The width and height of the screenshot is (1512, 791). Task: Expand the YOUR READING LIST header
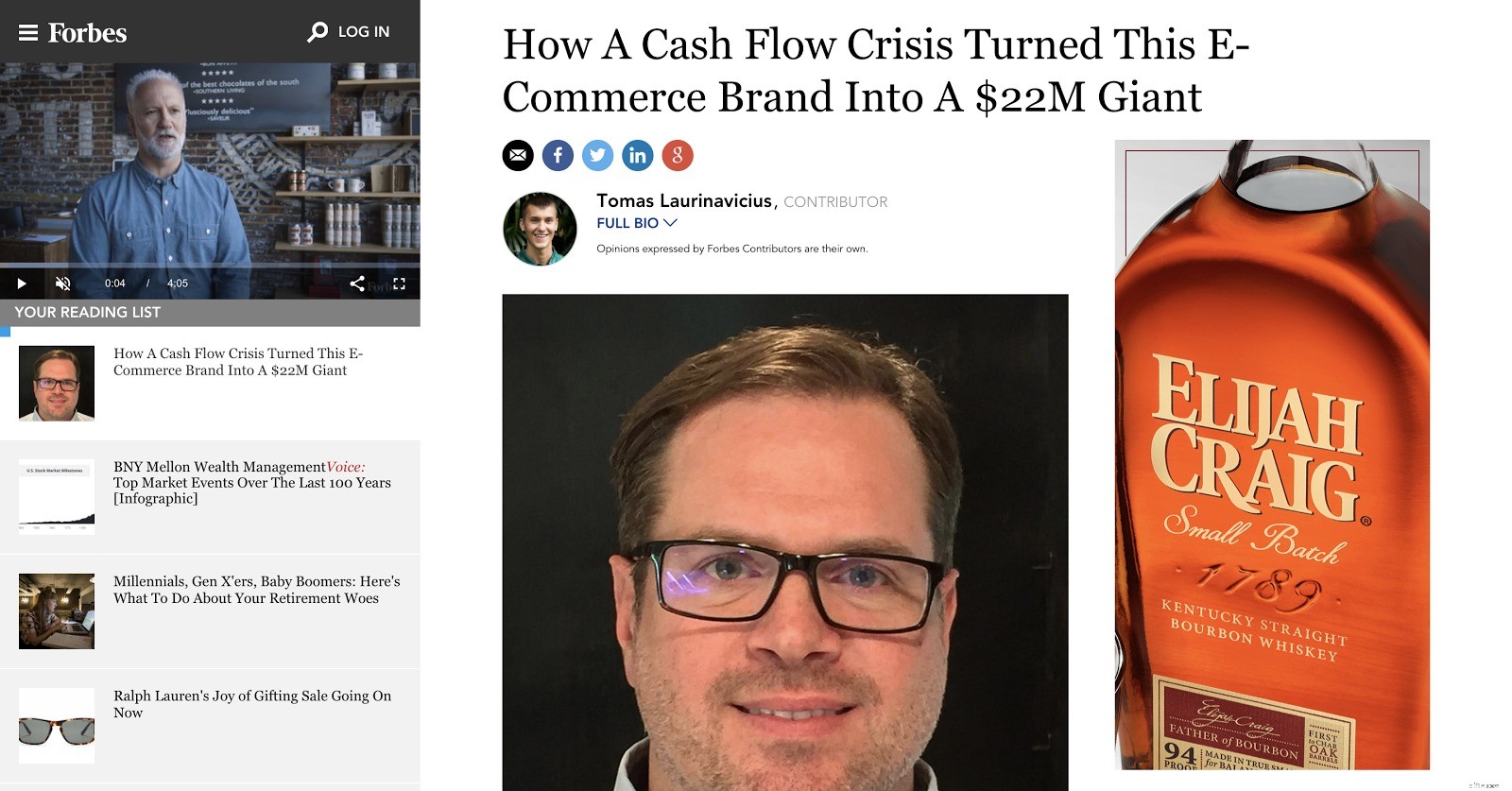[88, 311]
